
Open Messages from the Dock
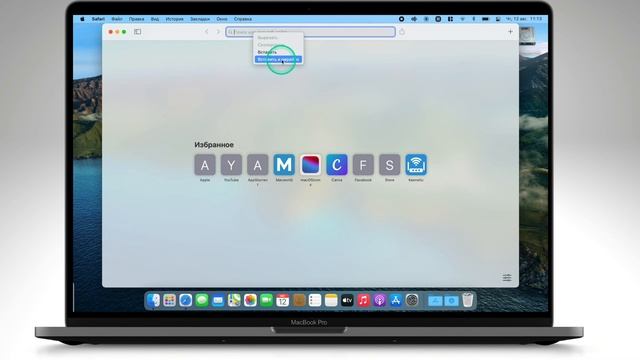[x=202, y=300]
